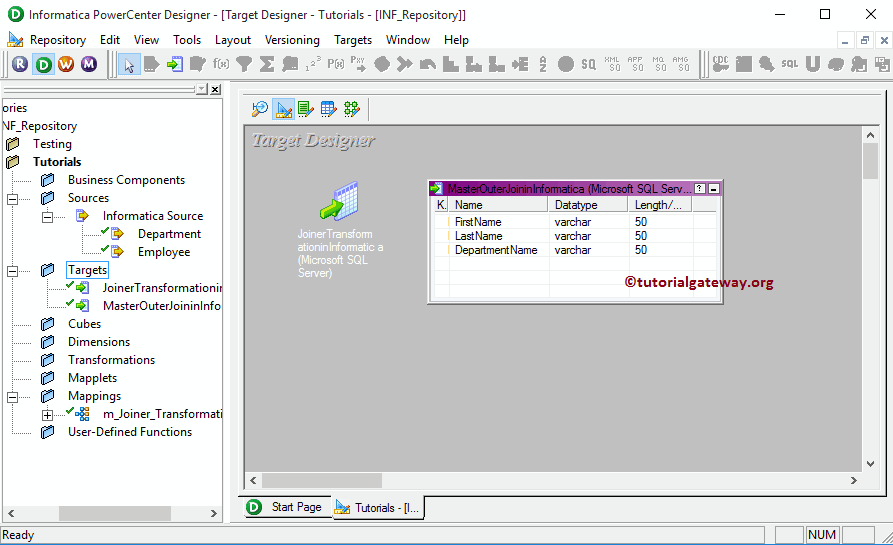Select the arrow pointer tool
The height and width of the screenshot is (545, 893).
click(129, 65)
